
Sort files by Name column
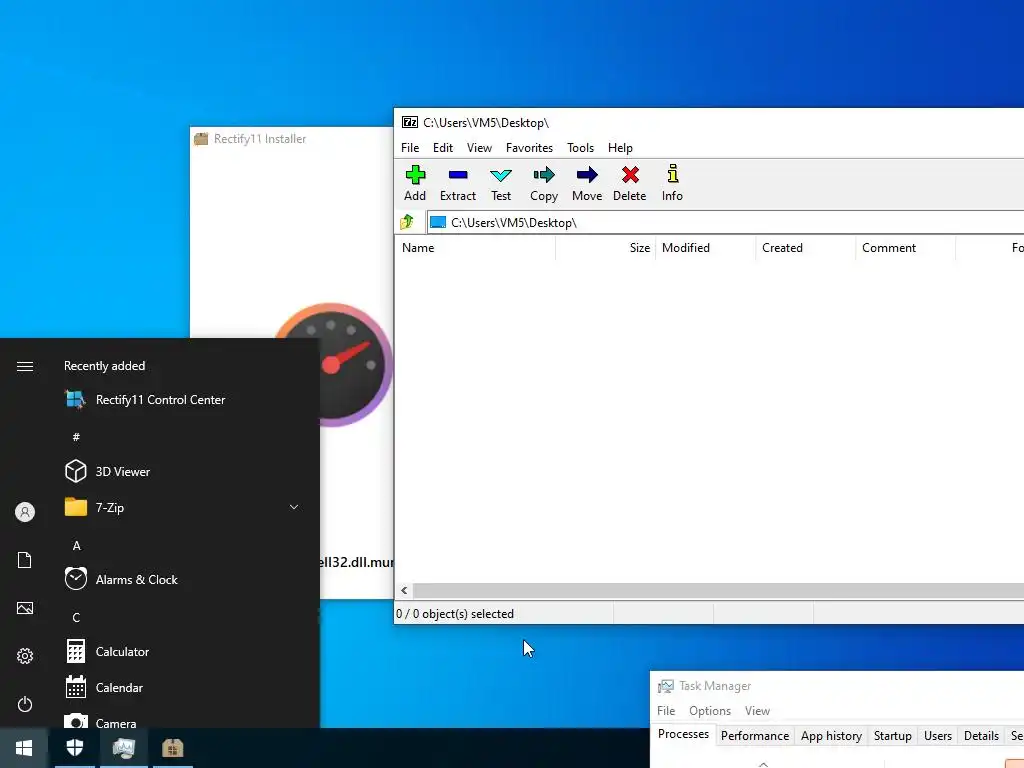pyautogui.click(x=475, y=248)
